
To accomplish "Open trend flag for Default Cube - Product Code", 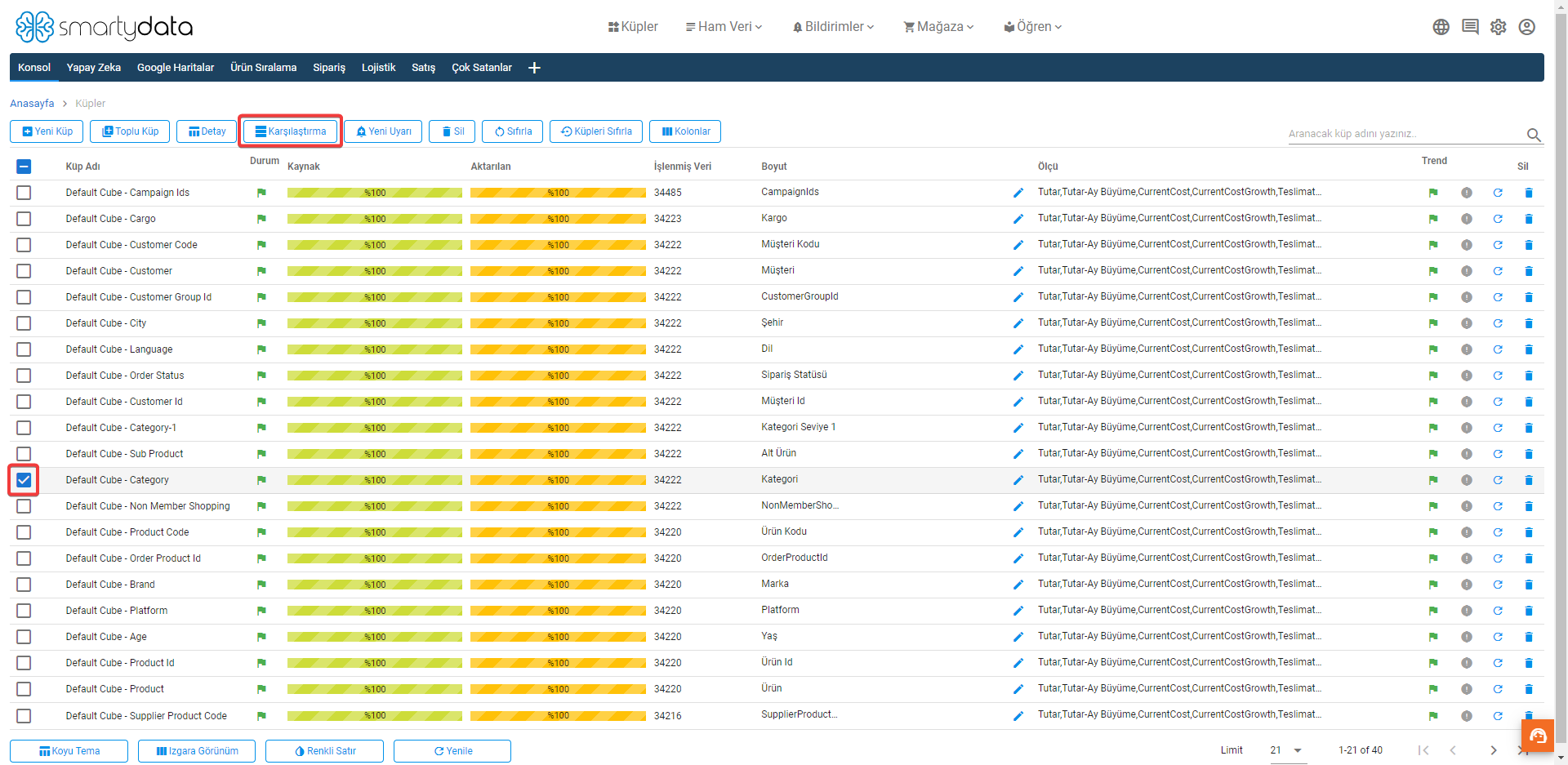I will point(1433,532).
